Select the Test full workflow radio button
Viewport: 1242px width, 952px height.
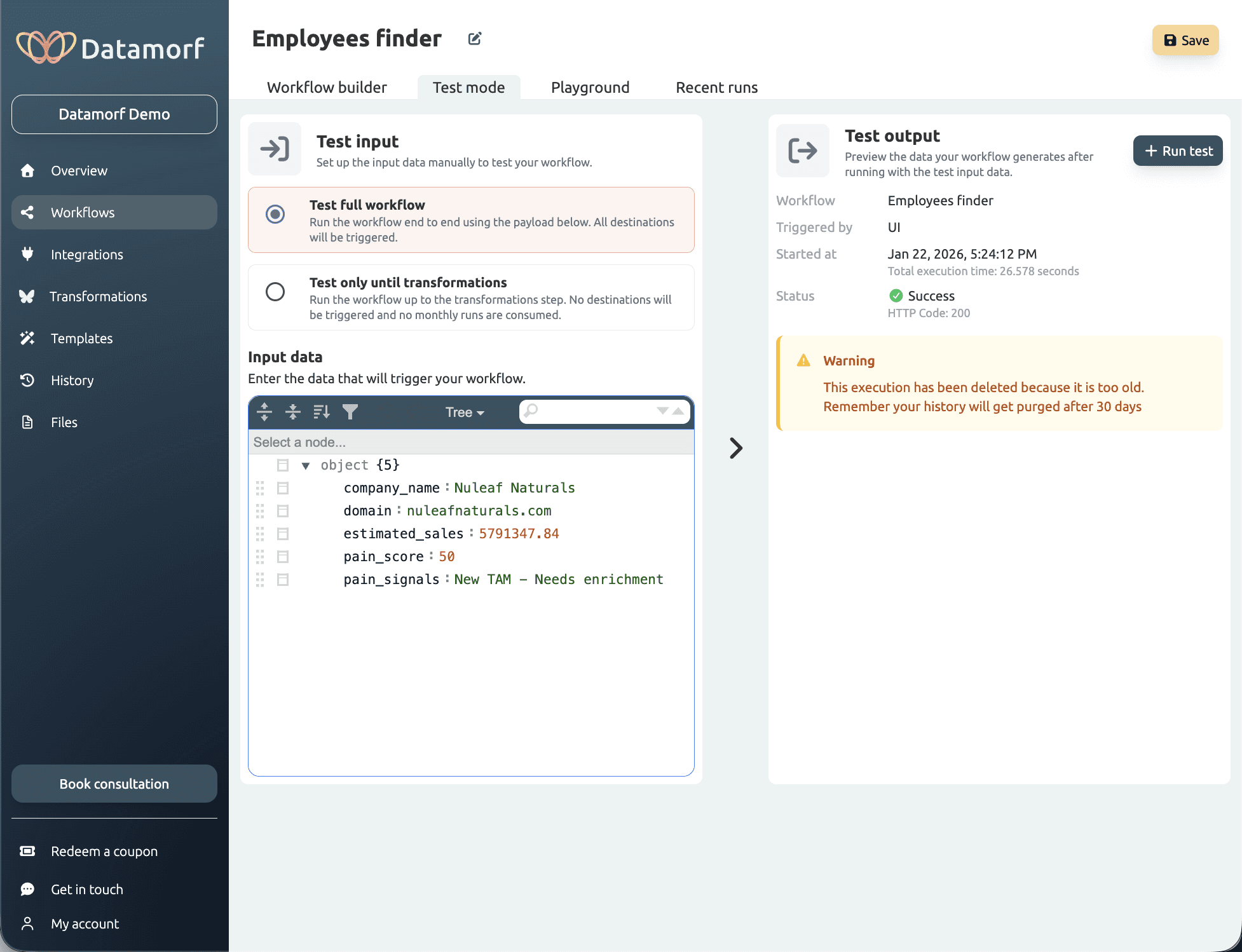275,214
